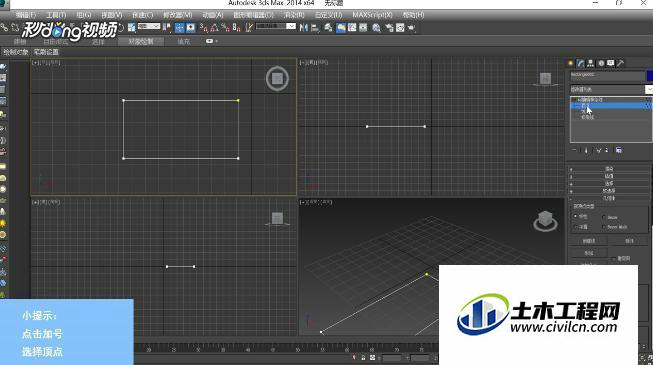Viewport: 653px width, 365px height.
Task: Select the Link tool icon
Action: [x=5, y=28]
